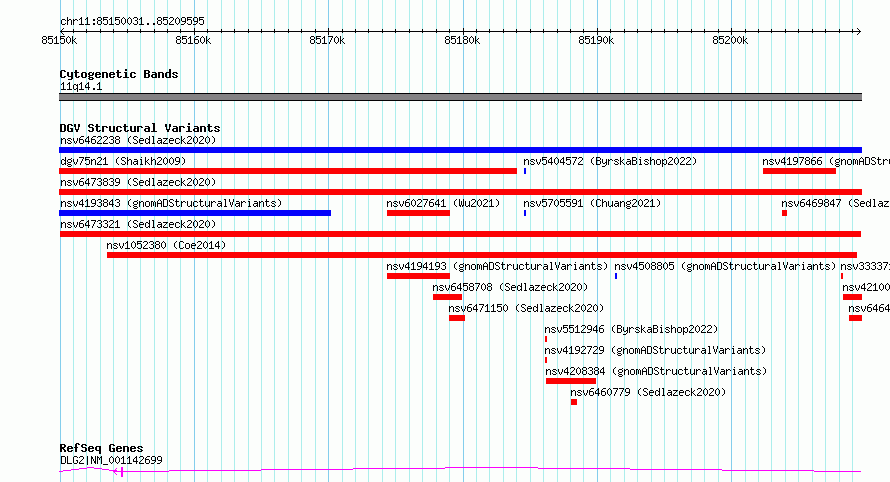Select the red nsv4197866 variant bar

799,171
